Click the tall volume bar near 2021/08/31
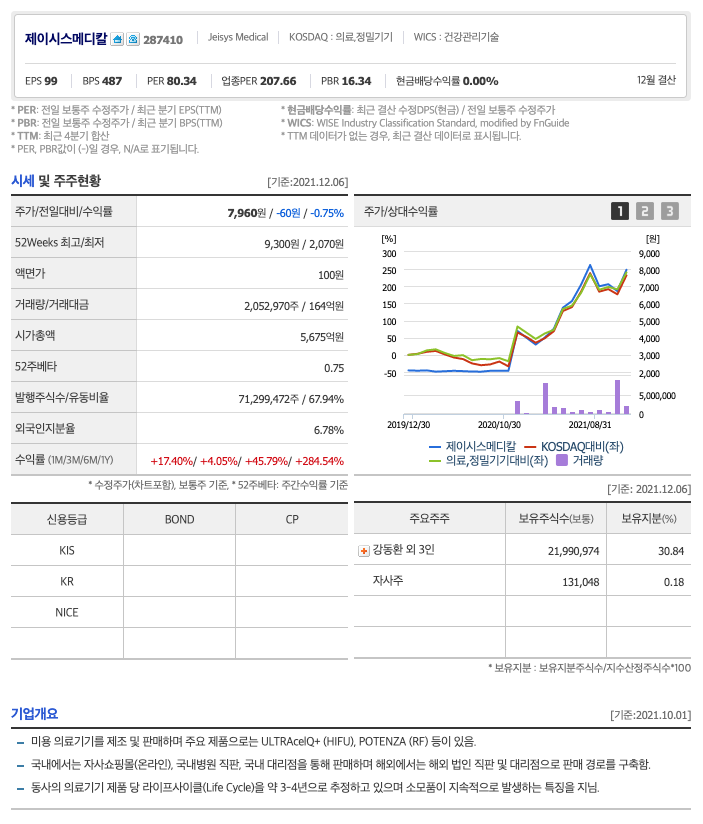The width and height of the screenshot is (703, 824). pyautogui.click(x=617, y=397)
